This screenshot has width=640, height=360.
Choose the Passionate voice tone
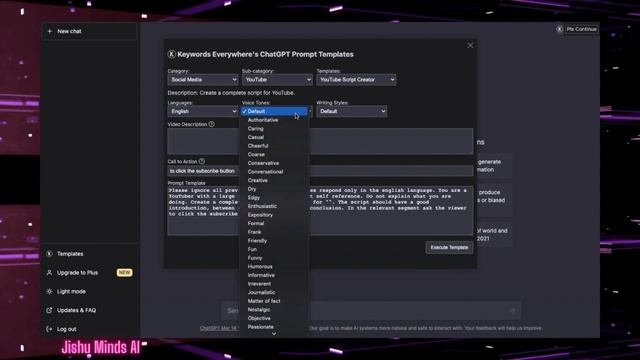point(274,327)
